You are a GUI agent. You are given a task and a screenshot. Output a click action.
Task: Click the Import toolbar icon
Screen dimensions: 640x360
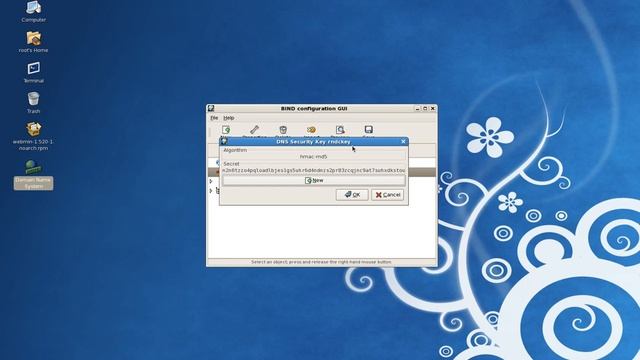point(311,130)
